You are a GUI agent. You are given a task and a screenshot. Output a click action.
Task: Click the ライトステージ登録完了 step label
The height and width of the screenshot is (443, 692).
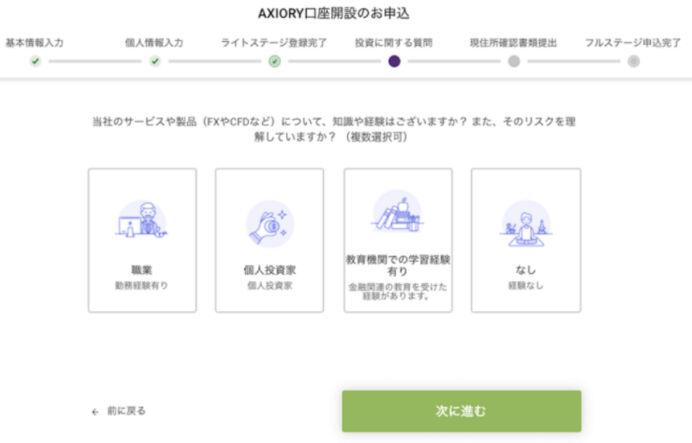tap(274, 43)
